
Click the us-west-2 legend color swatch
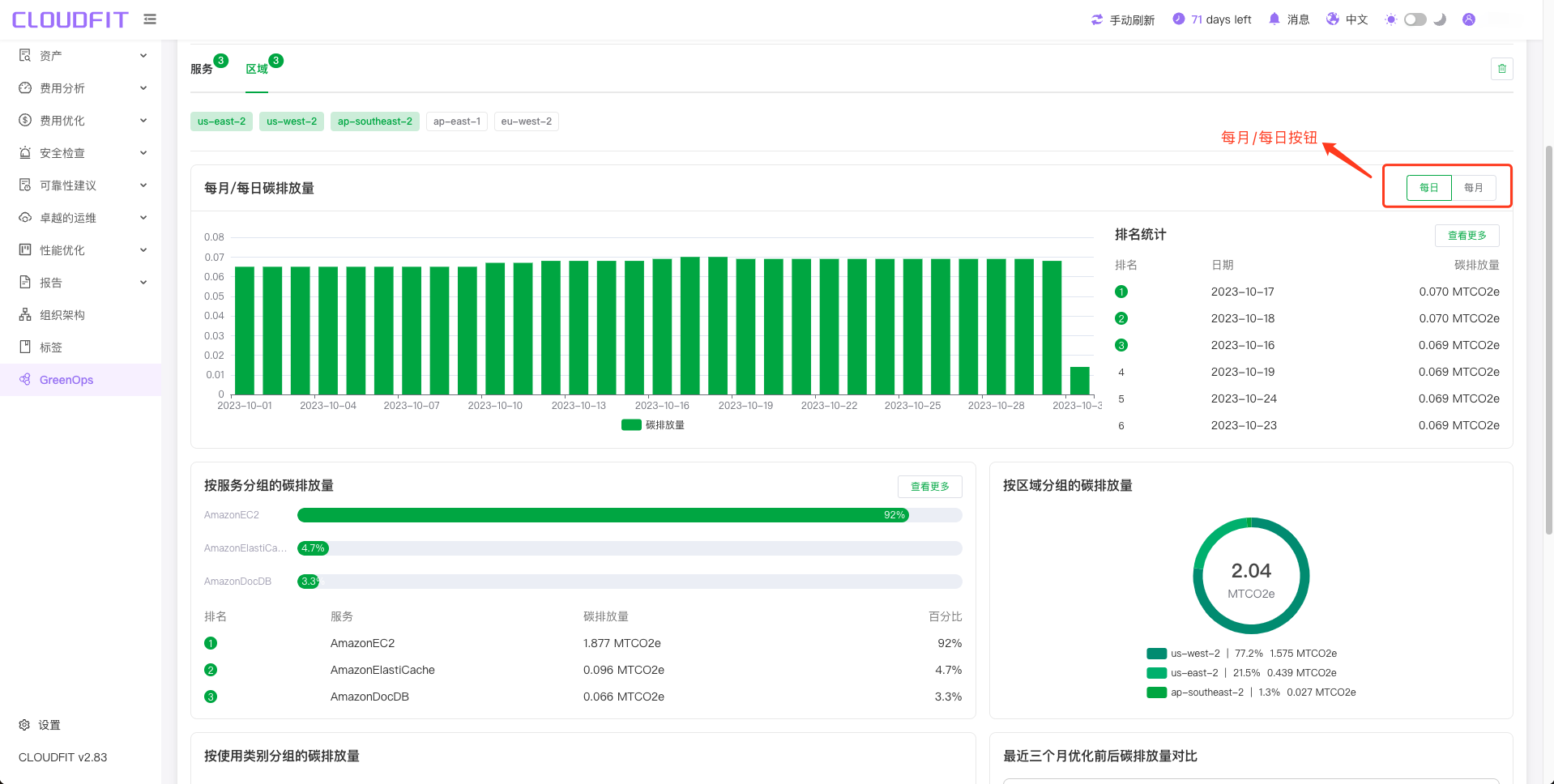pos(1157,654)
